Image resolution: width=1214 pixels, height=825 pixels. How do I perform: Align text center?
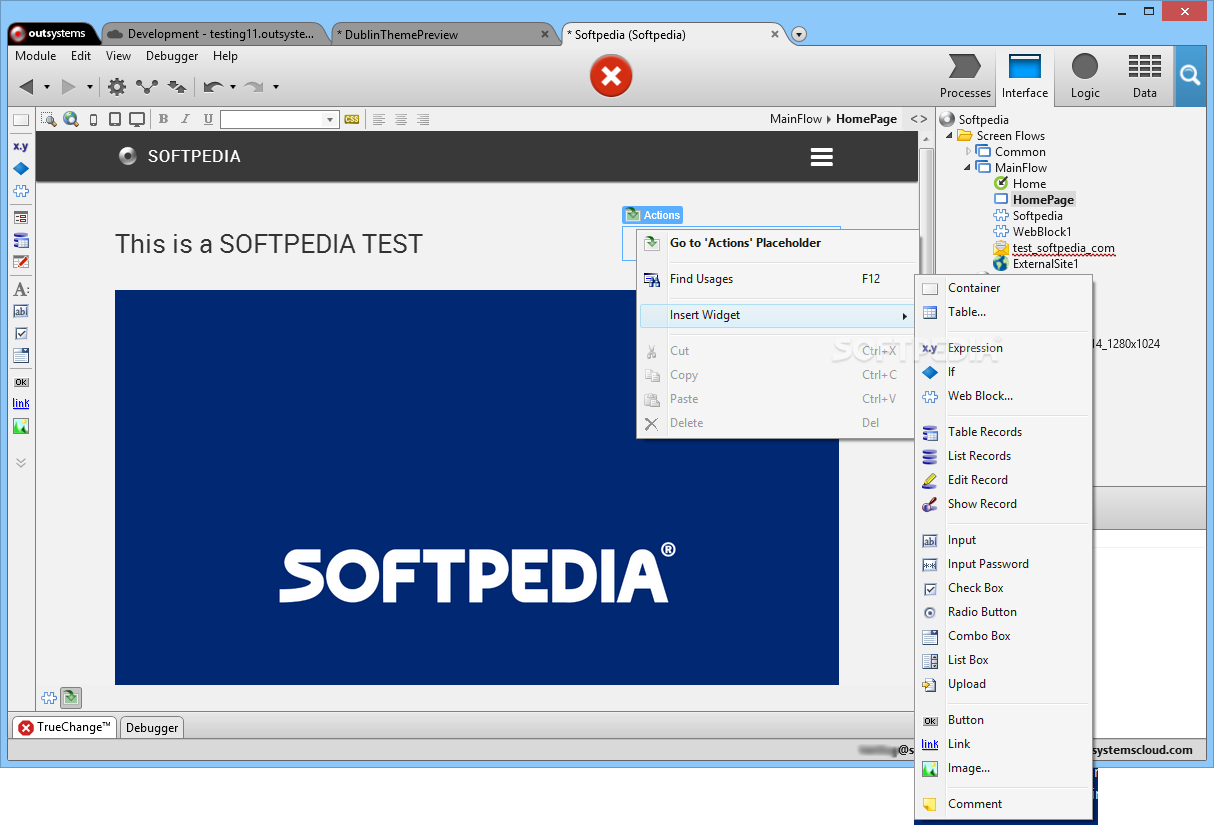[401, 119]
